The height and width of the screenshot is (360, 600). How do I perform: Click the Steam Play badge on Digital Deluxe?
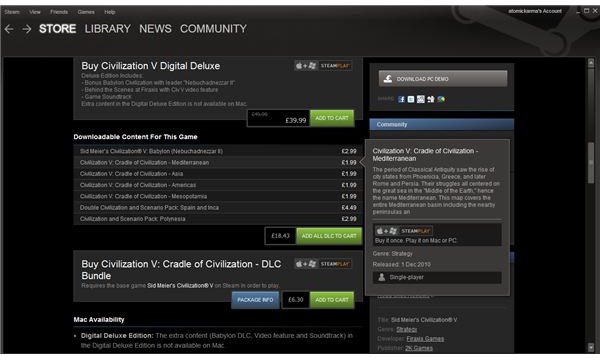point(323,66)
